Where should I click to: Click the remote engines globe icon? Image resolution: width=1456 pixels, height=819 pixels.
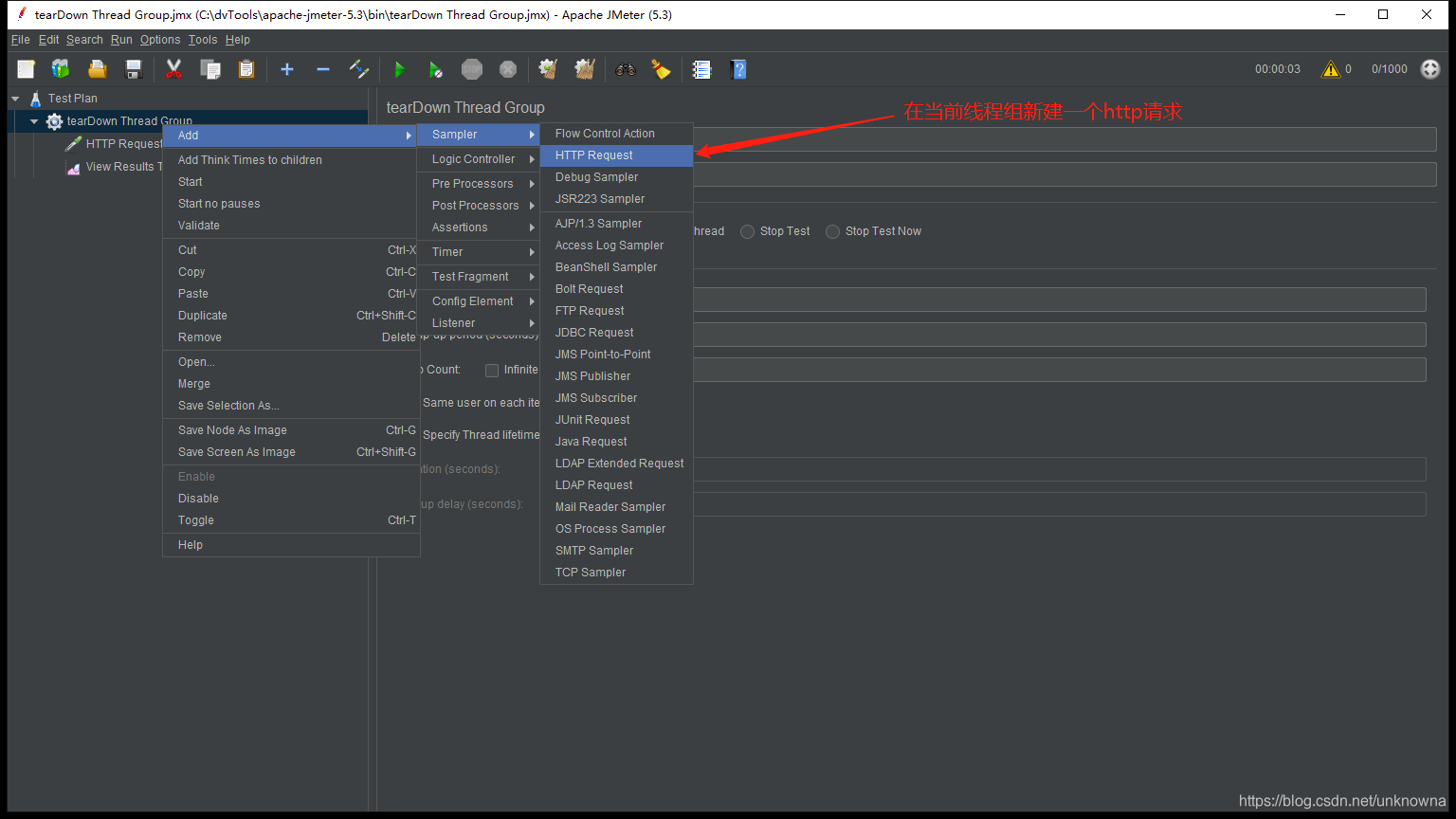click(1430, 69)
